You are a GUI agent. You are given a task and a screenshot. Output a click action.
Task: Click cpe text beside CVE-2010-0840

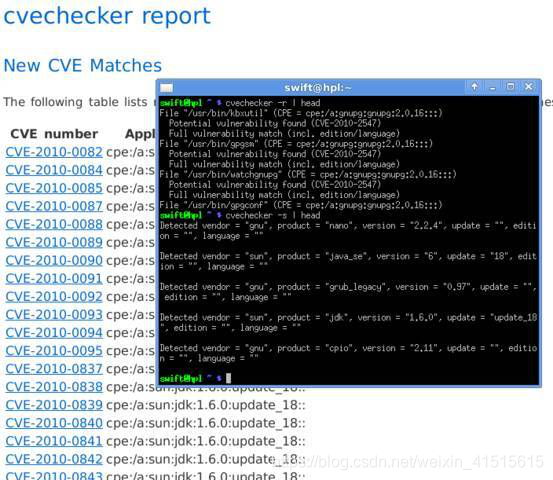tap(206, 423)
